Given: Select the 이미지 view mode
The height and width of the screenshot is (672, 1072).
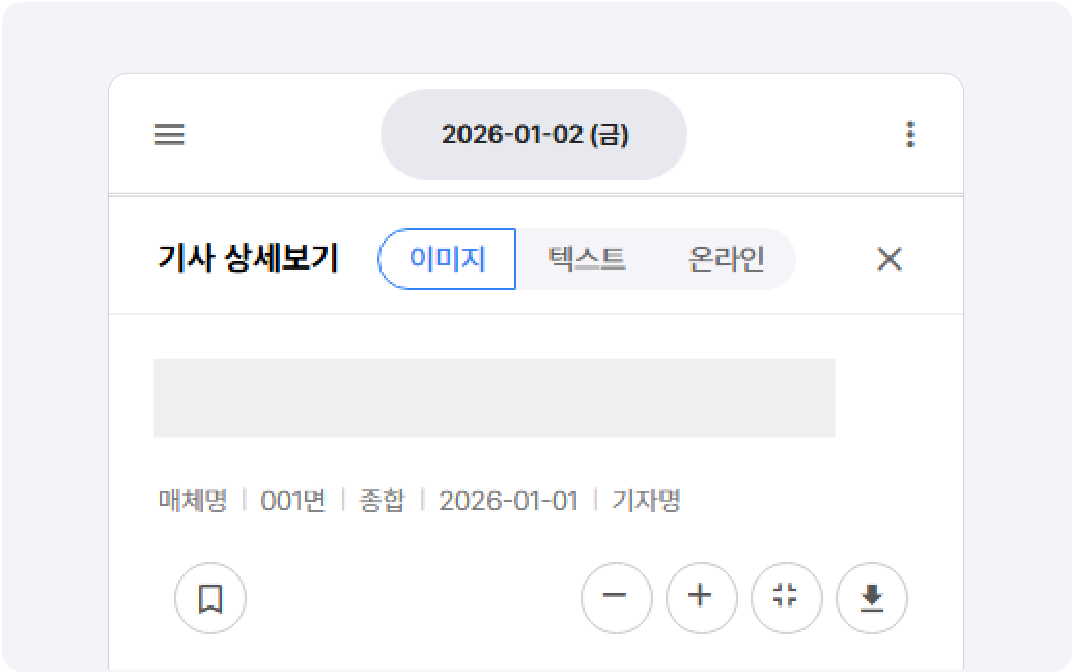Looking at the screenshot, I should [447, 259].
